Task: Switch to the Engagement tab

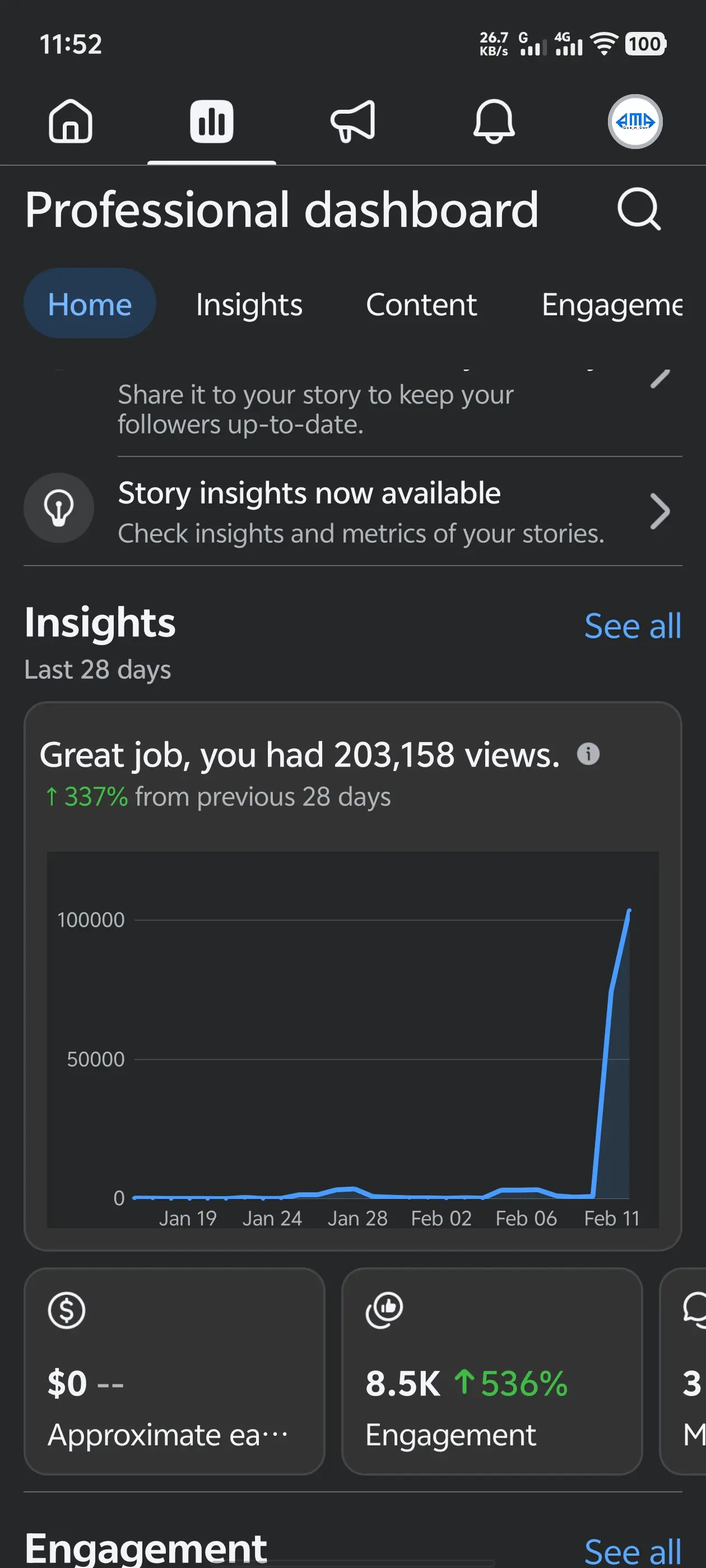Action: pyautogui.click(x=611, y=304)
